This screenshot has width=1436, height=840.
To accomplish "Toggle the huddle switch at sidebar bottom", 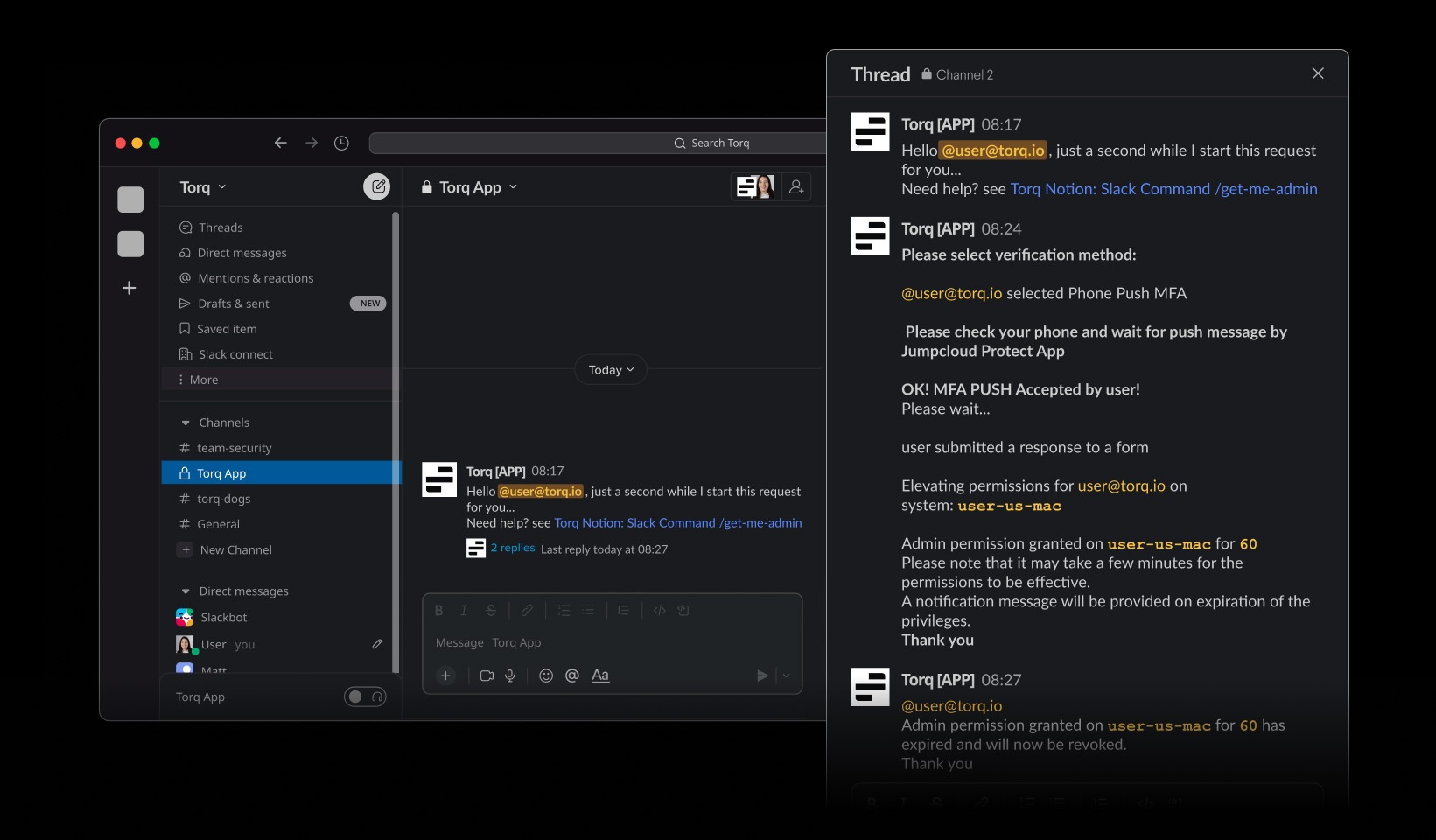I will [x=364, y=696].
